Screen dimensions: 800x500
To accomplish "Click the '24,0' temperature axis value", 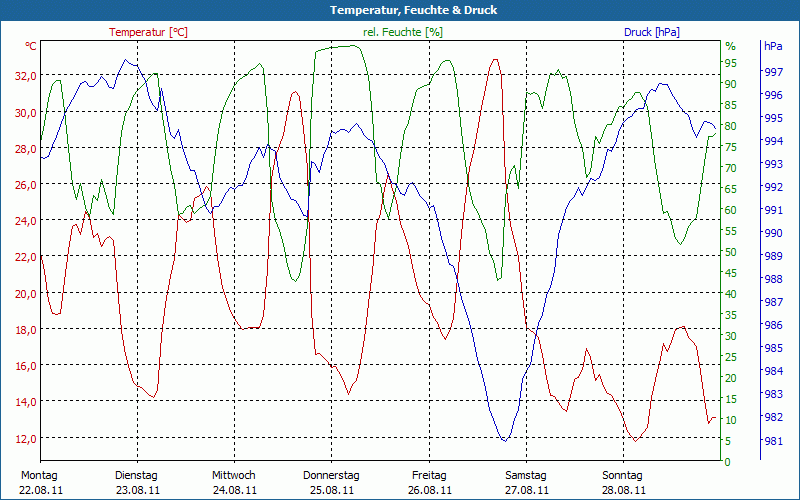I will [x=26, y=221].
